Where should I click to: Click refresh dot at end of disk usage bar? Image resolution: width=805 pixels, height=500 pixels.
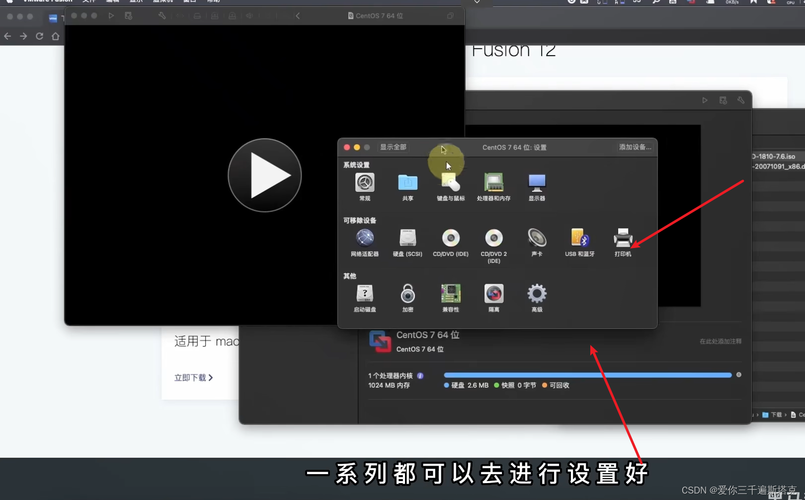click(x=739, y=375)
